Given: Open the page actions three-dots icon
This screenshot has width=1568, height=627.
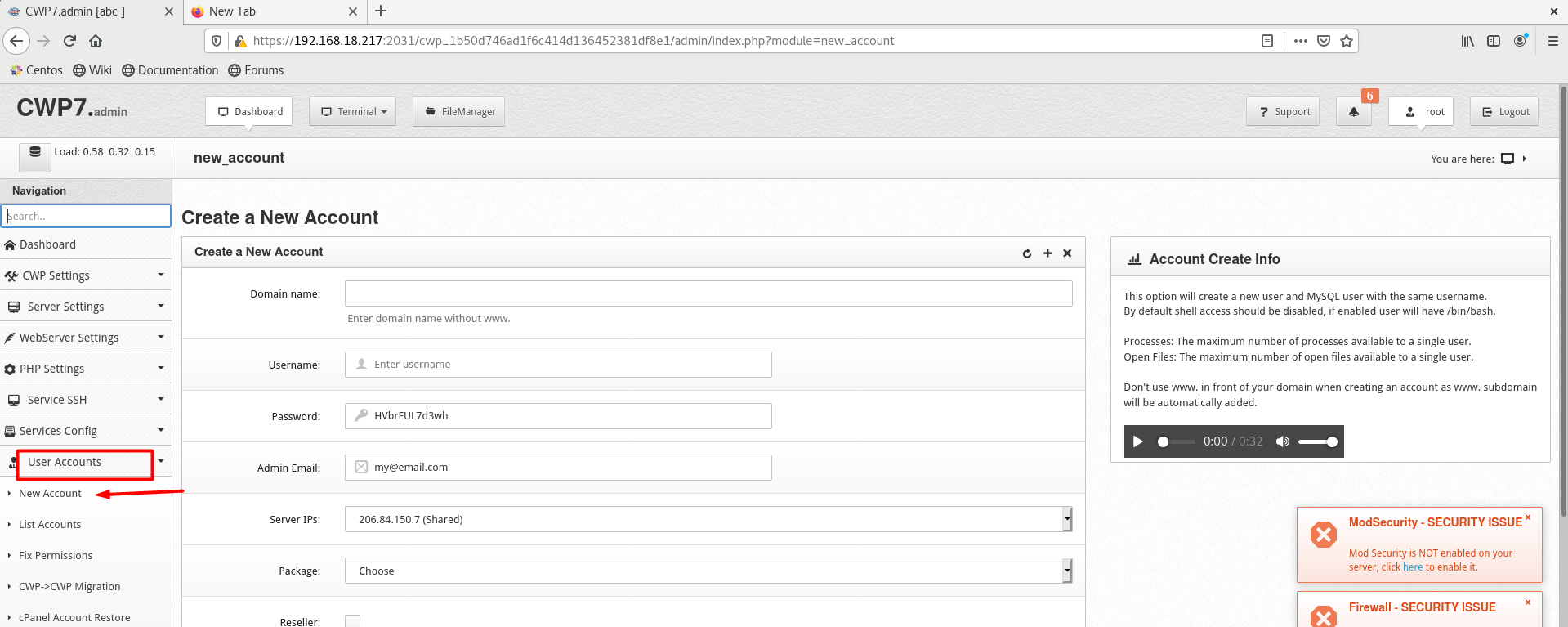Looking at the screenshot, I should 1301,41.
